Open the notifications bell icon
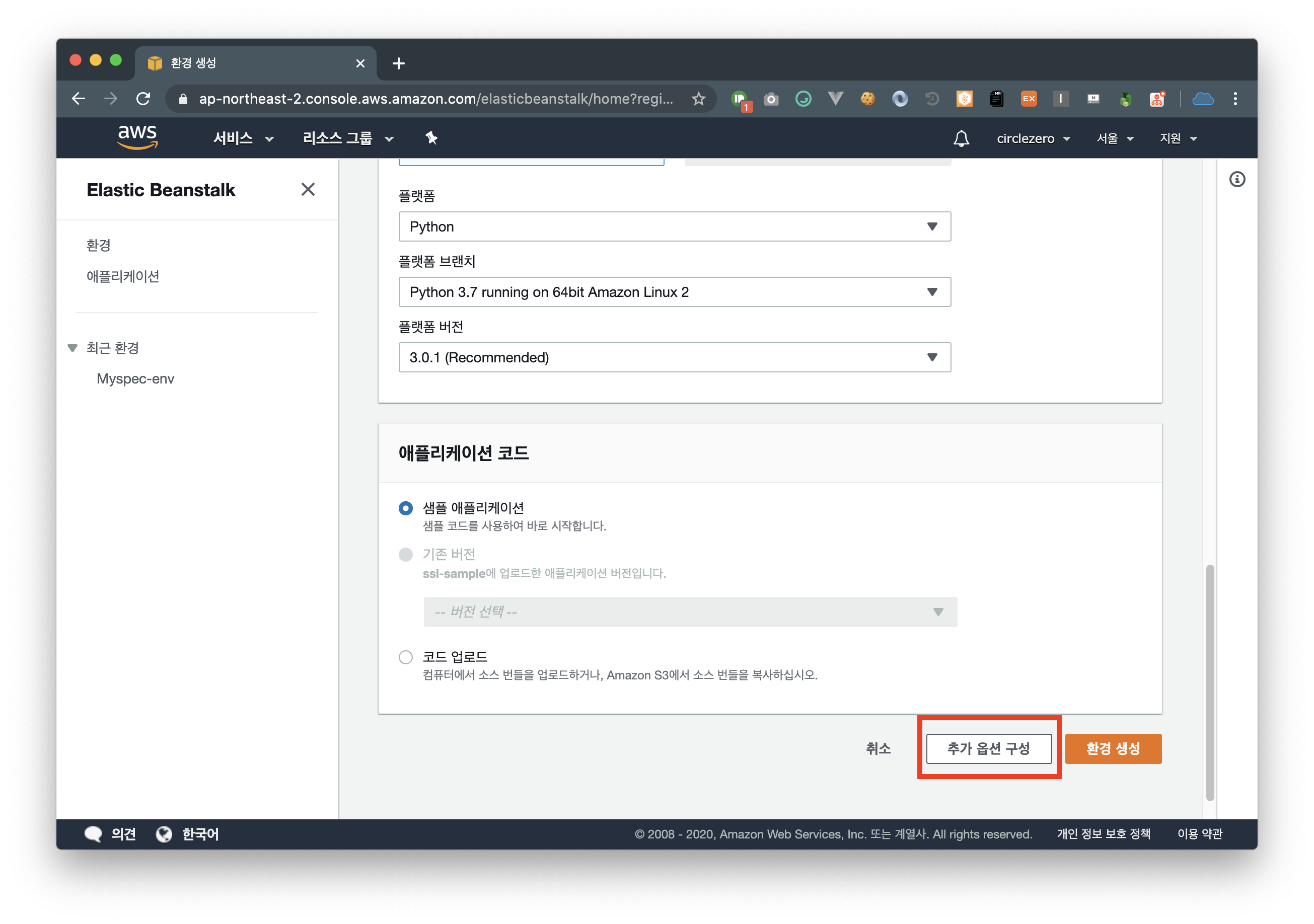Screen dimensions: 1314x924 [x=961, y=138]
